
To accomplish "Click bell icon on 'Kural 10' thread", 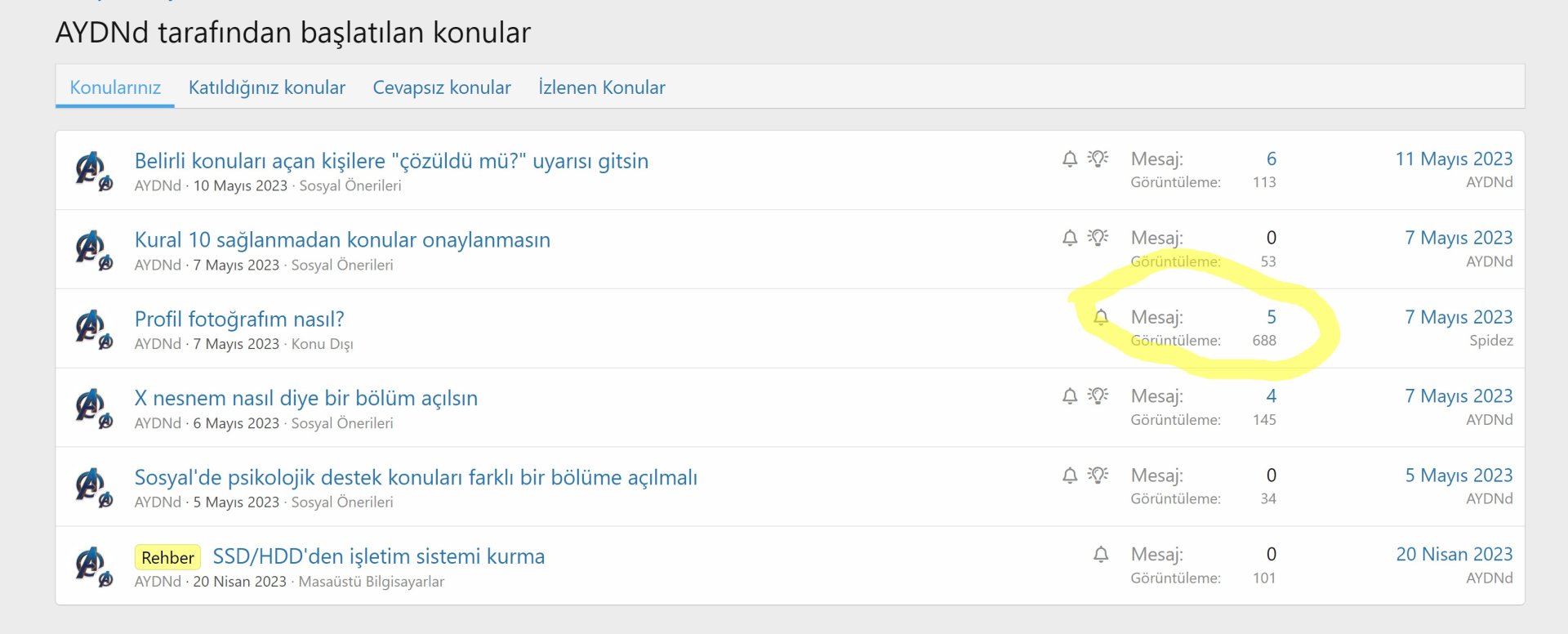I will 1070,238.
